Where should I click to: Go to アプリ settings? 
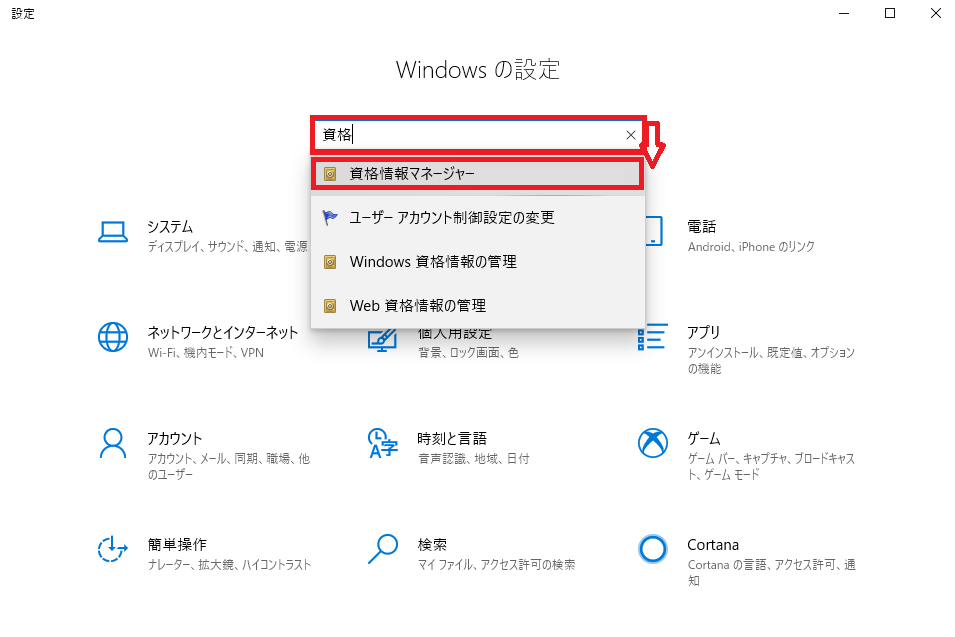pyautogui.click(x=748, y=349)
